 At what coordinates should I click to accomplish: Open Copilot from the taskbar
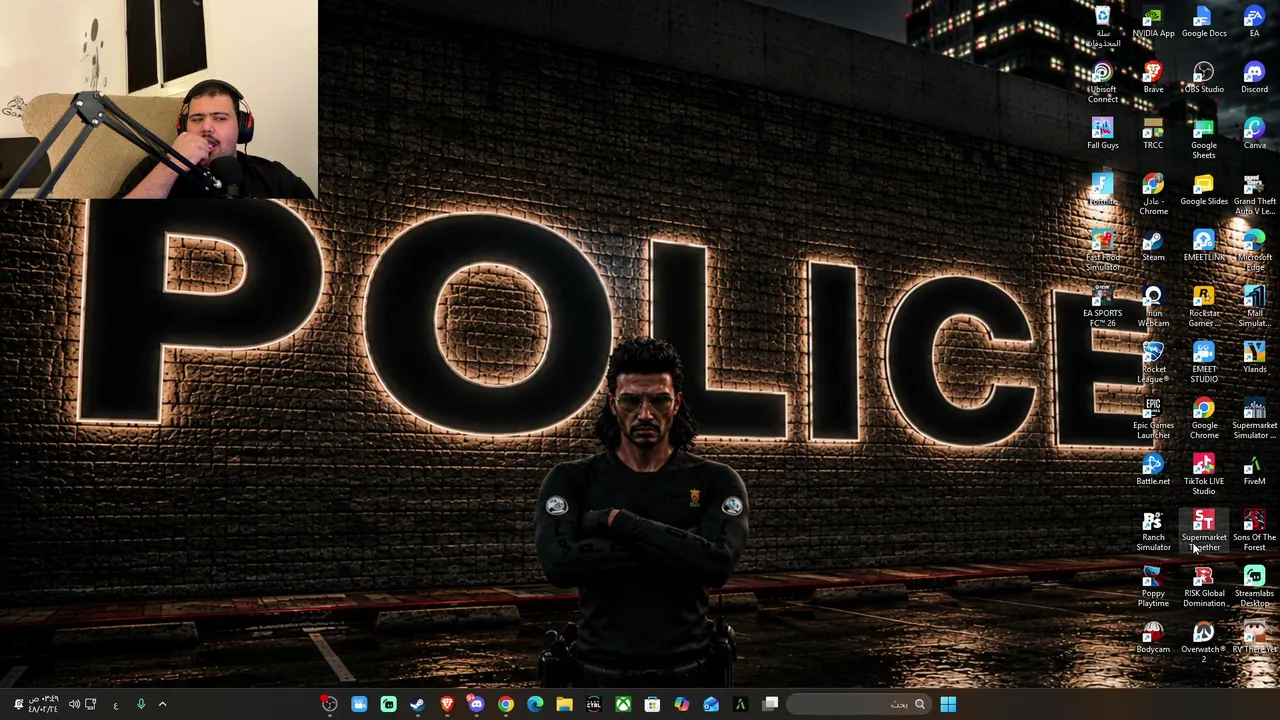pos(681,704)
